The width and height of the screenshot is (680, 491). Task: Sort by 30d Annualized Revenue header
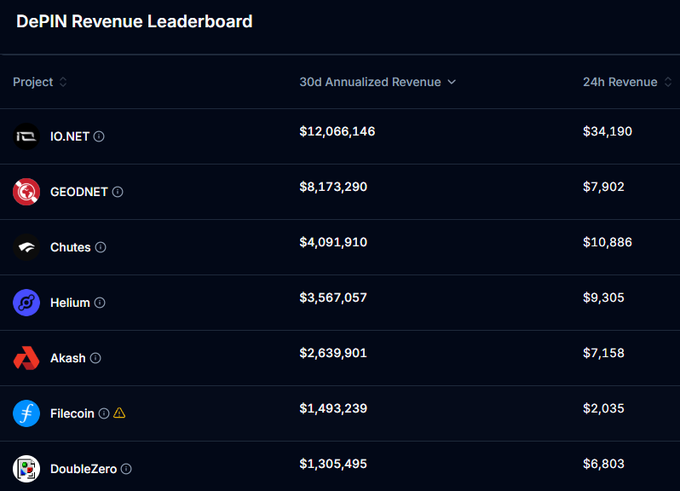(x=370, y=82)
